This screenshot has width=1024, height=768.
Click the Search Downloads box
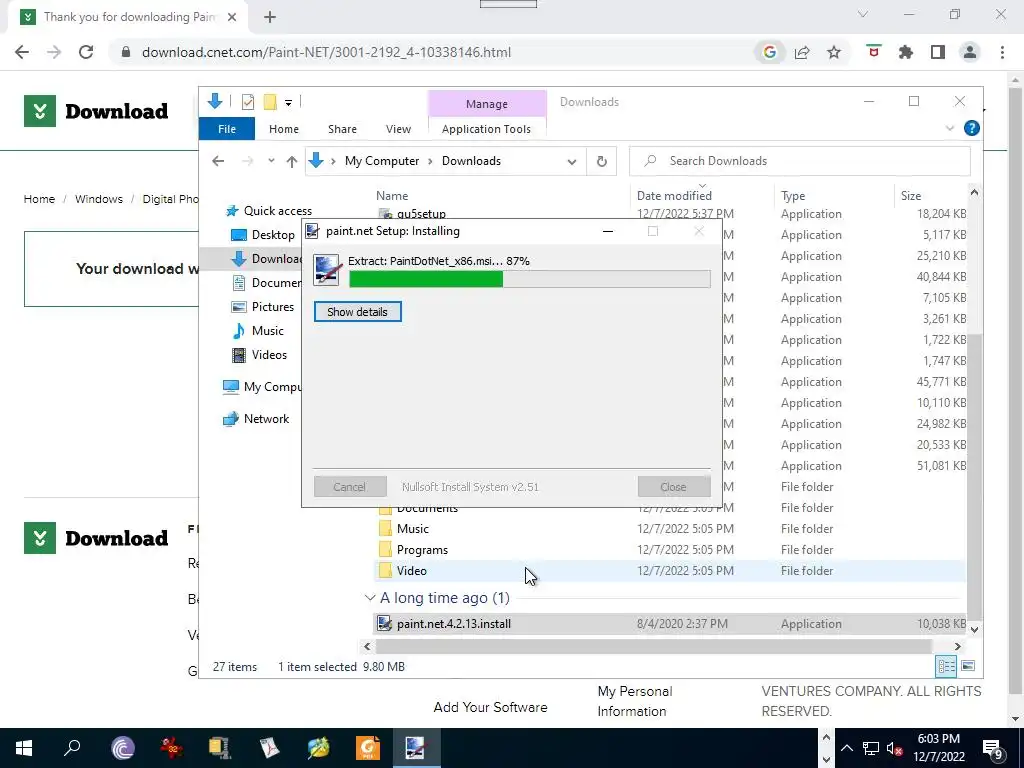(799, 161)
